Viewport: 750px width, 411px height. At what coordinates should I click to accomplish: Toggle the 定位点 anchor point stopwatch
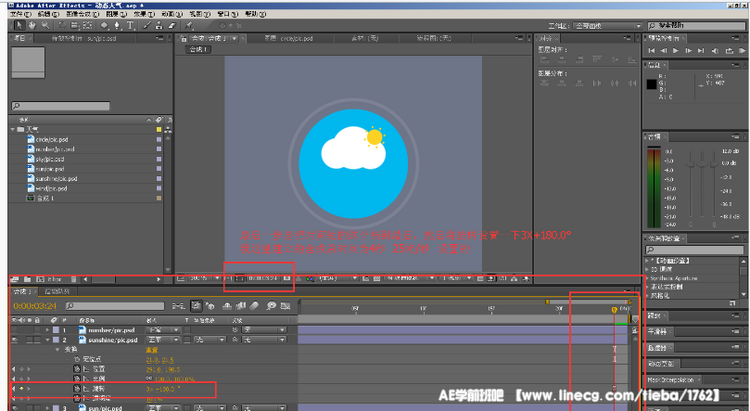[x=77, y=359]
